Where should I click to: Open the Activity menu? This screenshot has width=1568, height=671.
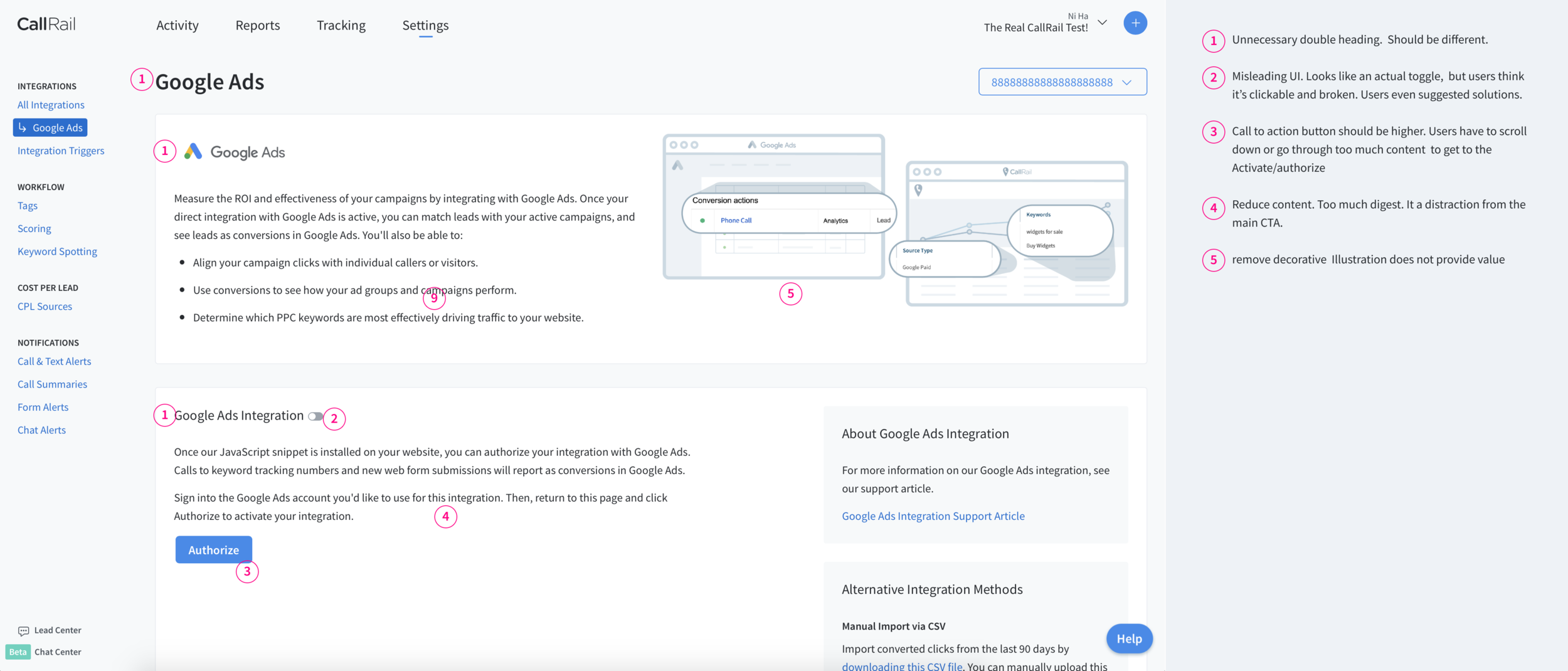point(177,25)
